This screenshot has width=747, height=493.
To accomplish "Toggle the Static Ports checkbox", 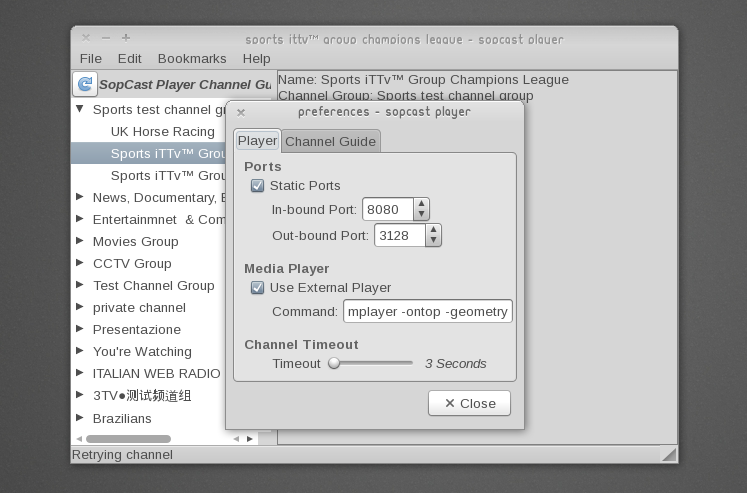I will (257, 185).
